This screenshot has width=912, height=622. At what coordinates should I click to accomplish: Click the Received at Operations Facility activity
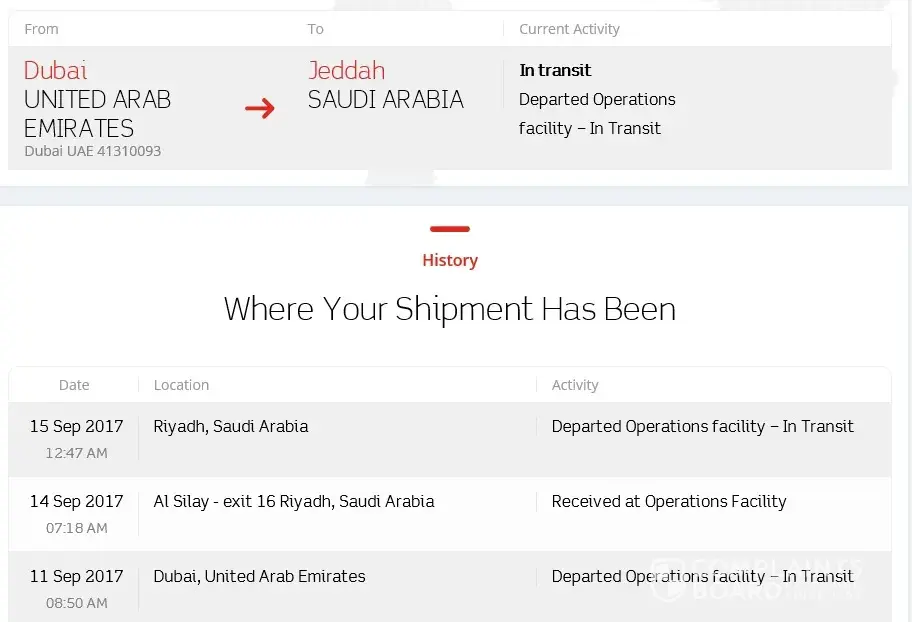[669, 501]
